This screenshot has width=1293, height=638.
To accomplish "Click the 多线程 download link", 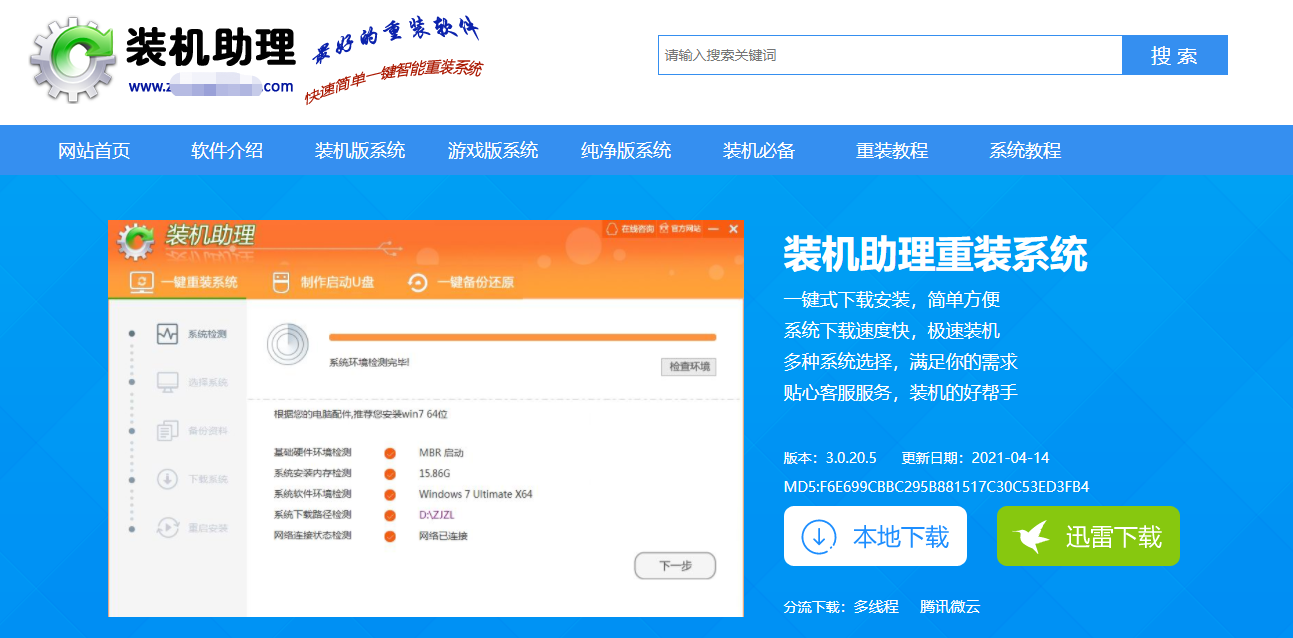I will click(x=876, y=606).
